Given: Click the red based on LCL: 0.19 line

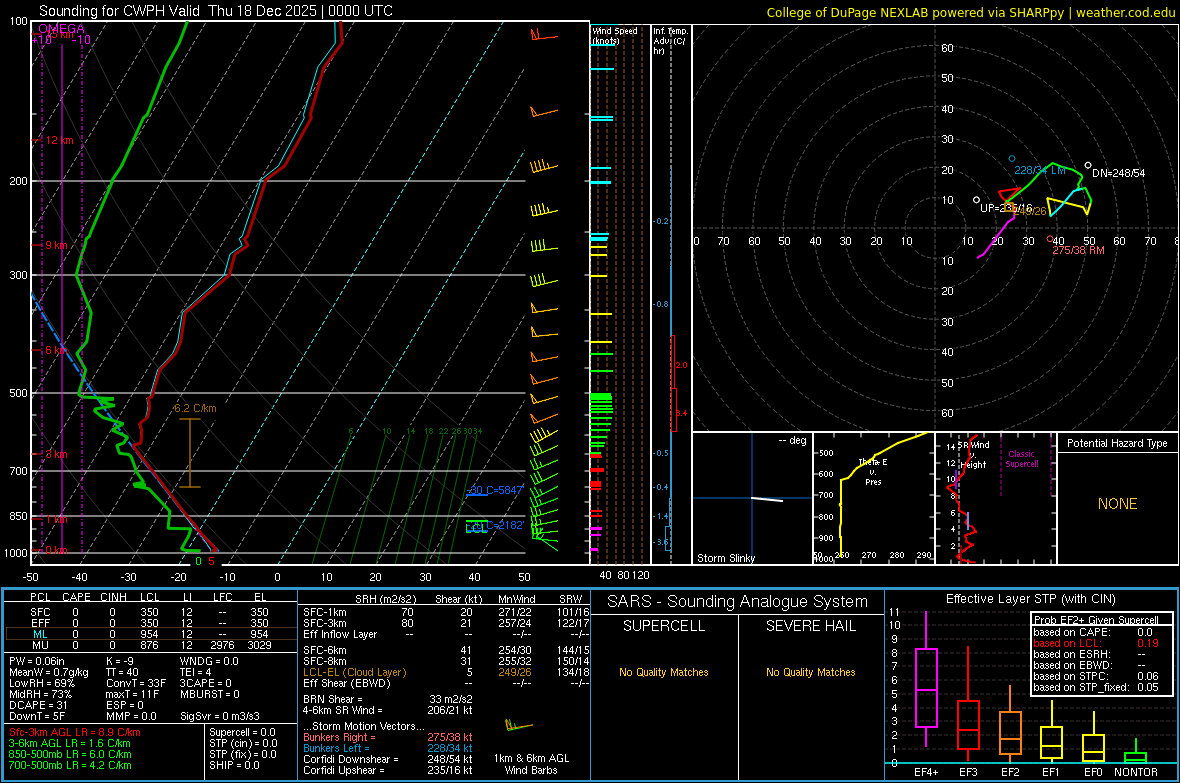Looking at the screenshot, I should [1096, 643].
